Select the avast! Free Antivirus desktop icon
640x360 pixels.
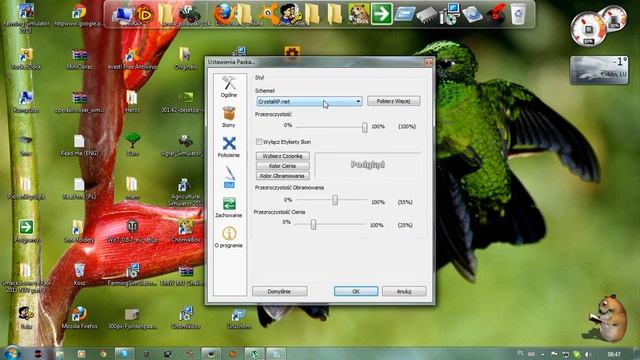coord(132,59)
